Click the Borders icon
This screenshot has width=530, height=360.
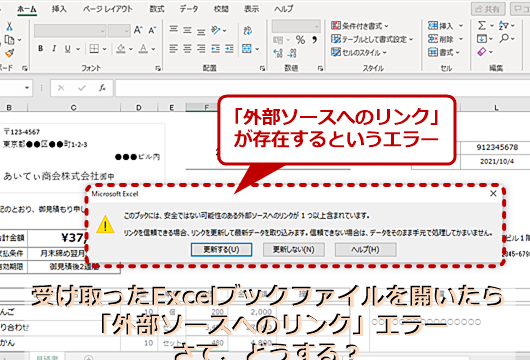pyautogui.click(x=94, y=49)
